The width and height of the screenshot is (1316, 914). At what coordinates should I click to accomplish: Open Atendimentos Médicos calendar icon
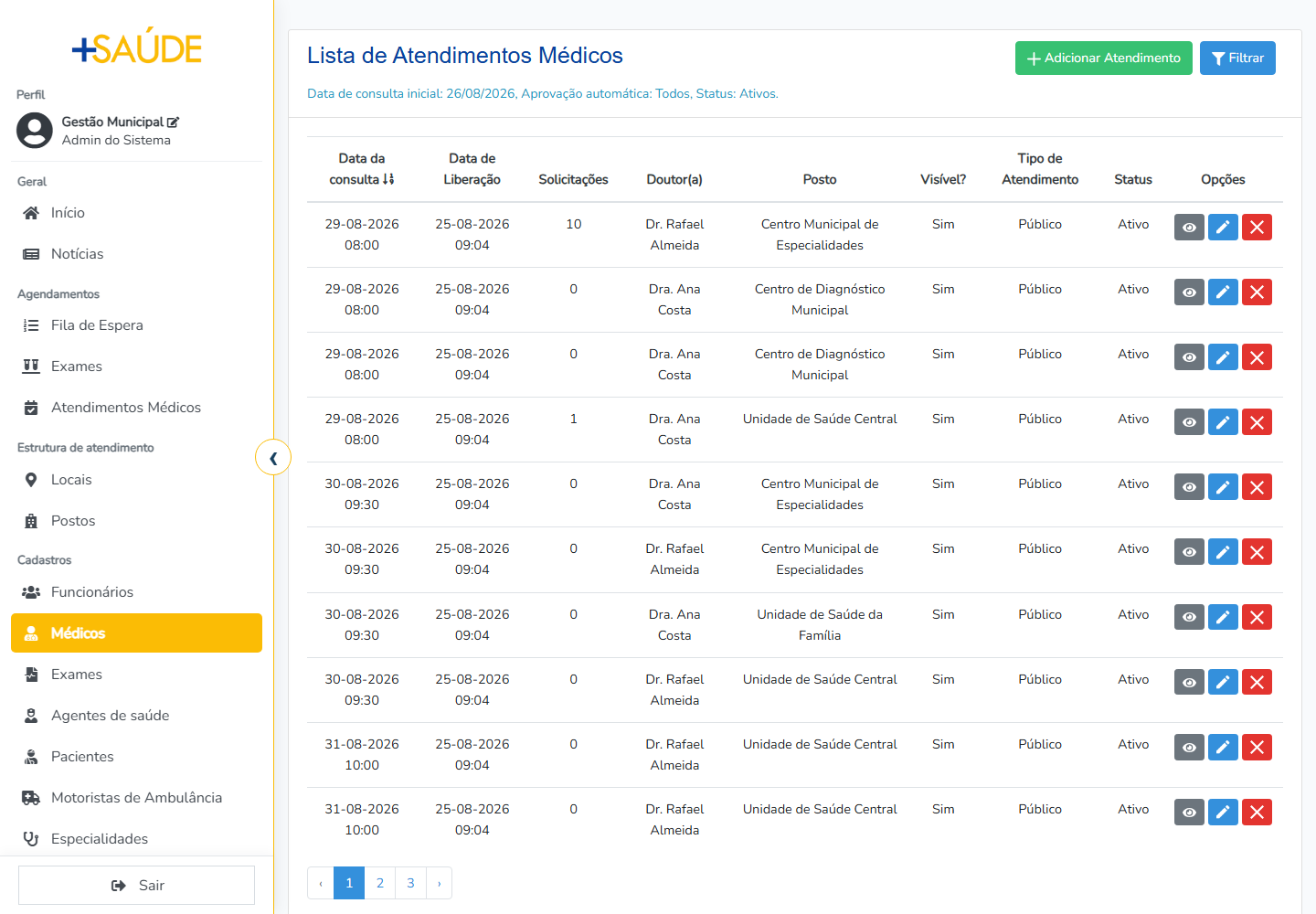31,408
